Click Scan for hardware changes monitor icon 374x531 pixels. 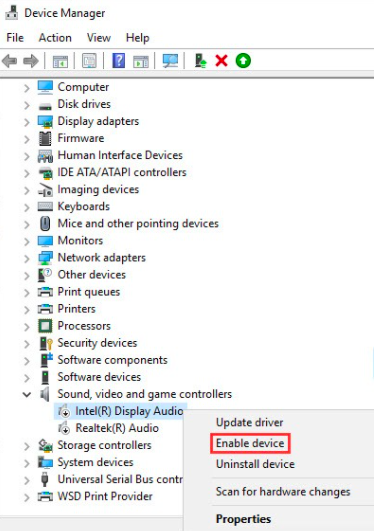(170, 61)
